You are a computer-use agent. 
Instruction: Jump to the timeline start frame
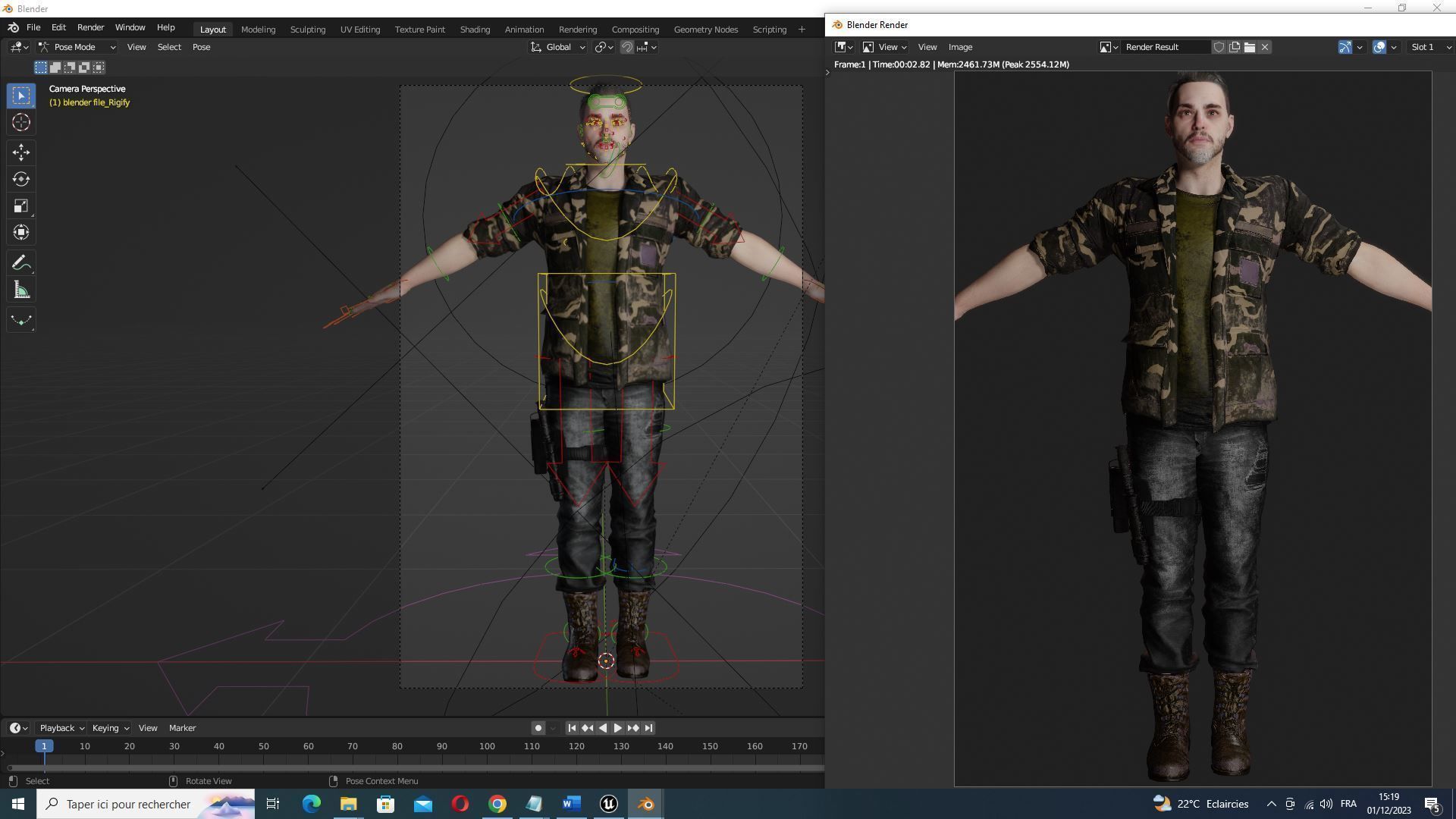point(572,728)
